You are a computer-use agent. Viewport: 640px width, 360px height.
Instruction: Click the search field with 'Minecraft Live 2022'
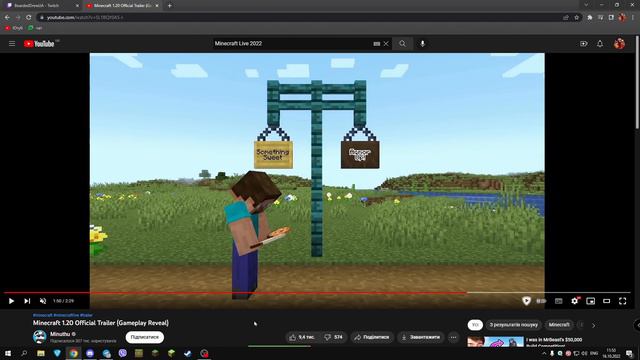point(292,44)
